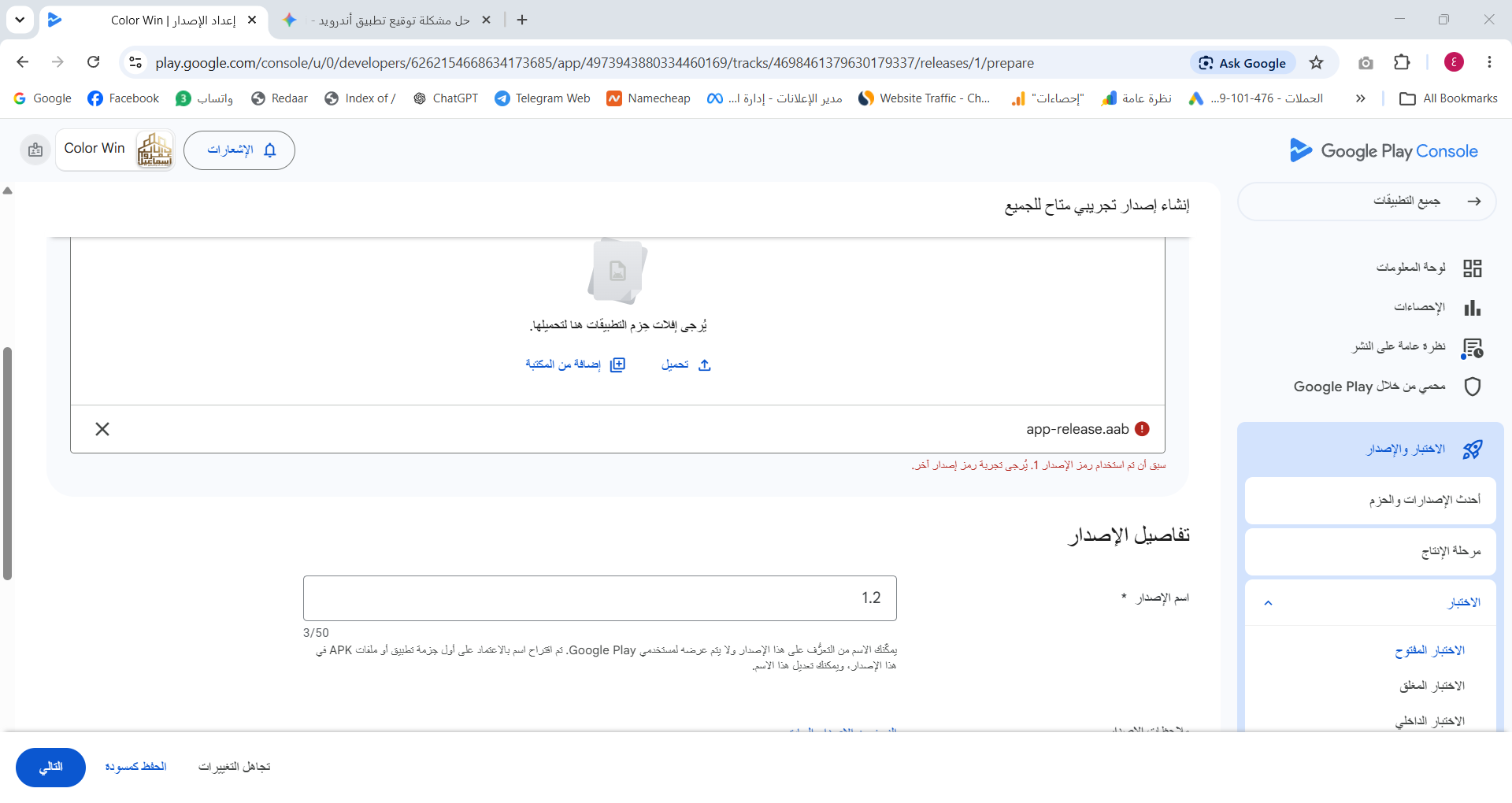The height and width of the screenshot is (803, 1512).
Task: Open the Facebook bookmark
Action: (x=124, y=98)
